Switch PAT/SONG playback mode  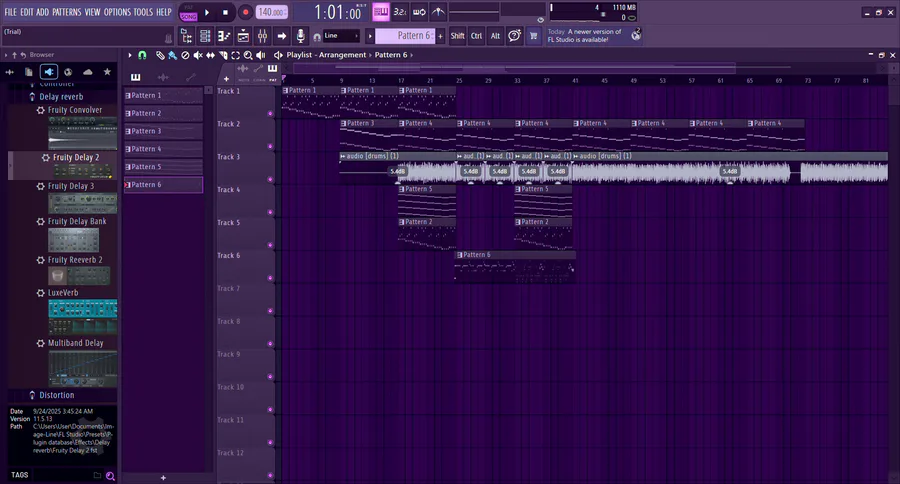coord(188,12)
